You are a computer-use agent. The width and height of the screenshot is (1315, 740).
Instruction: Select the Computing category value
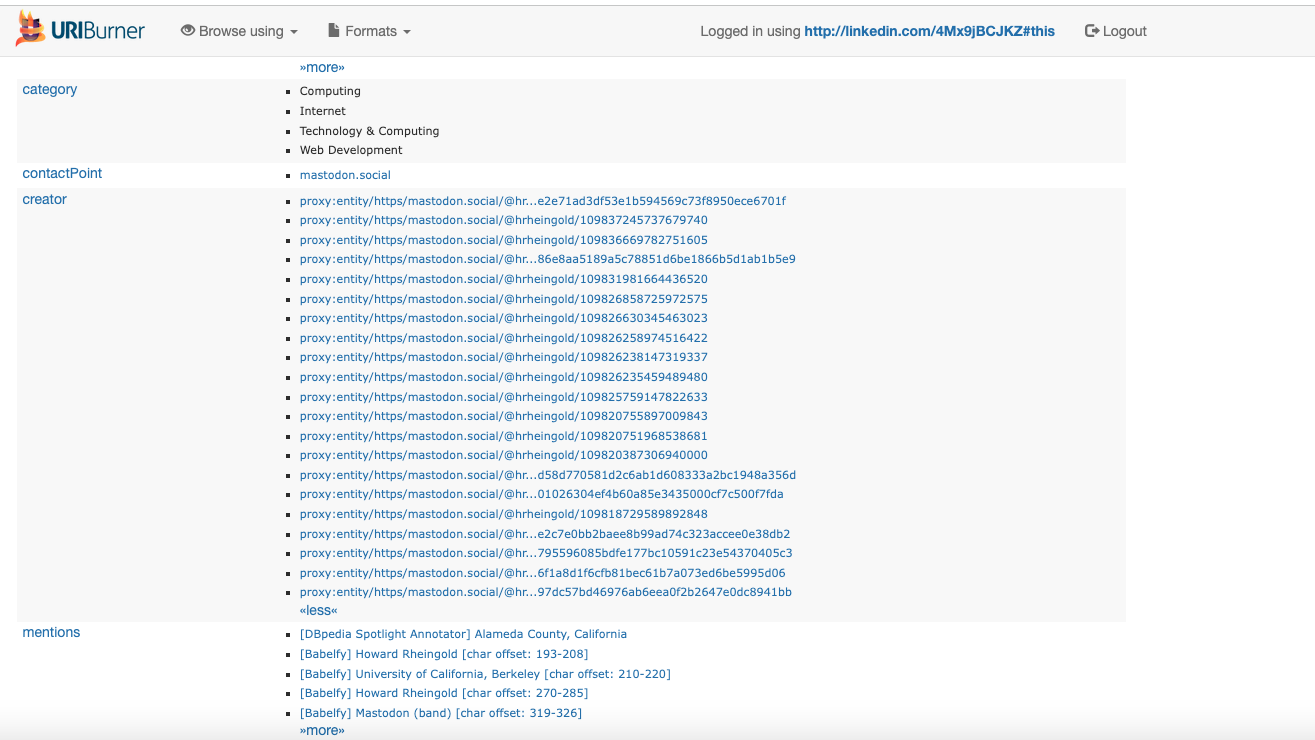pyautogui.click(x=330, y=91)
